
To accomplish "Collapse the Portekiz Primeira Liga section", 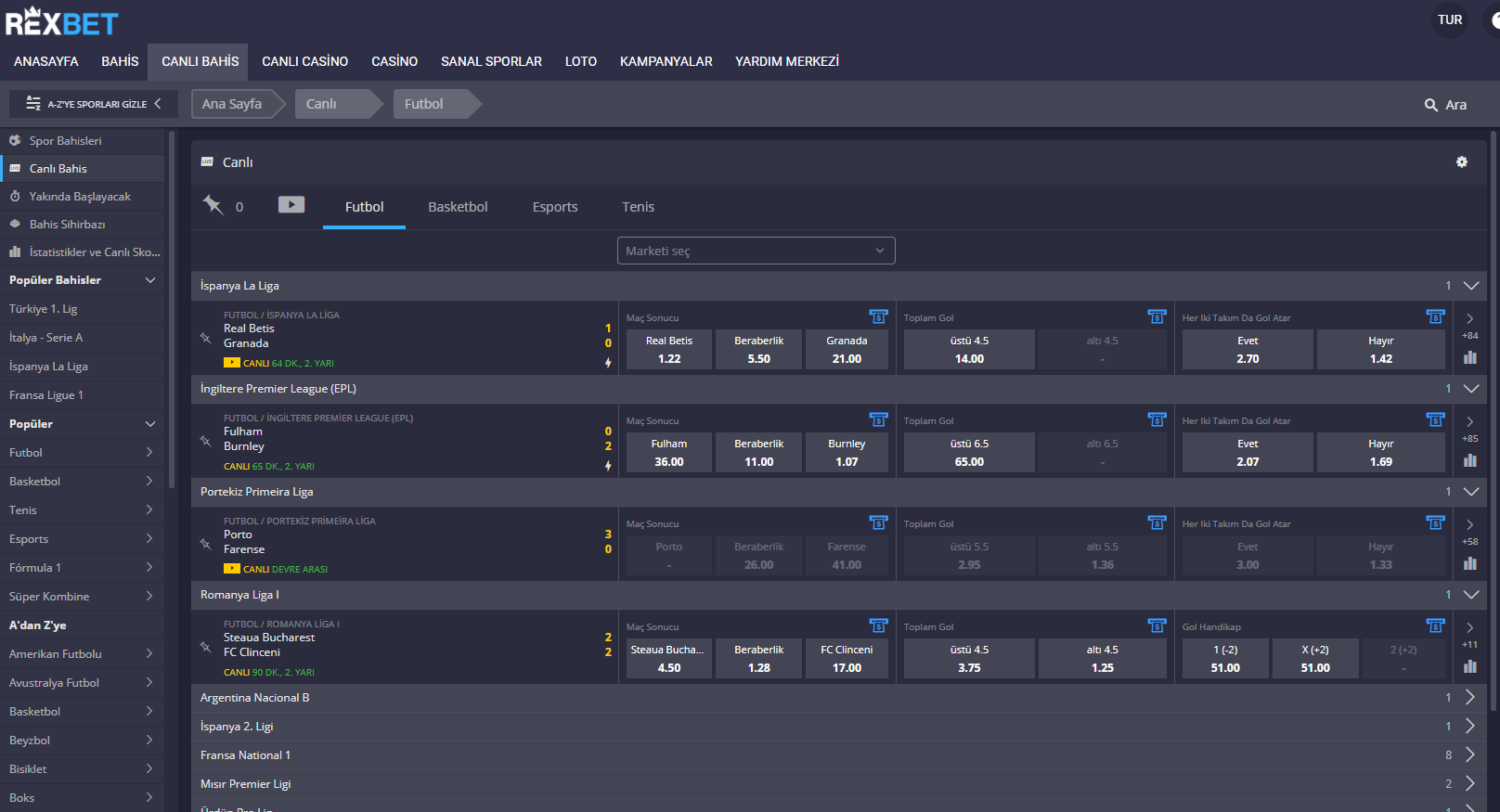I will (1471, 492).
